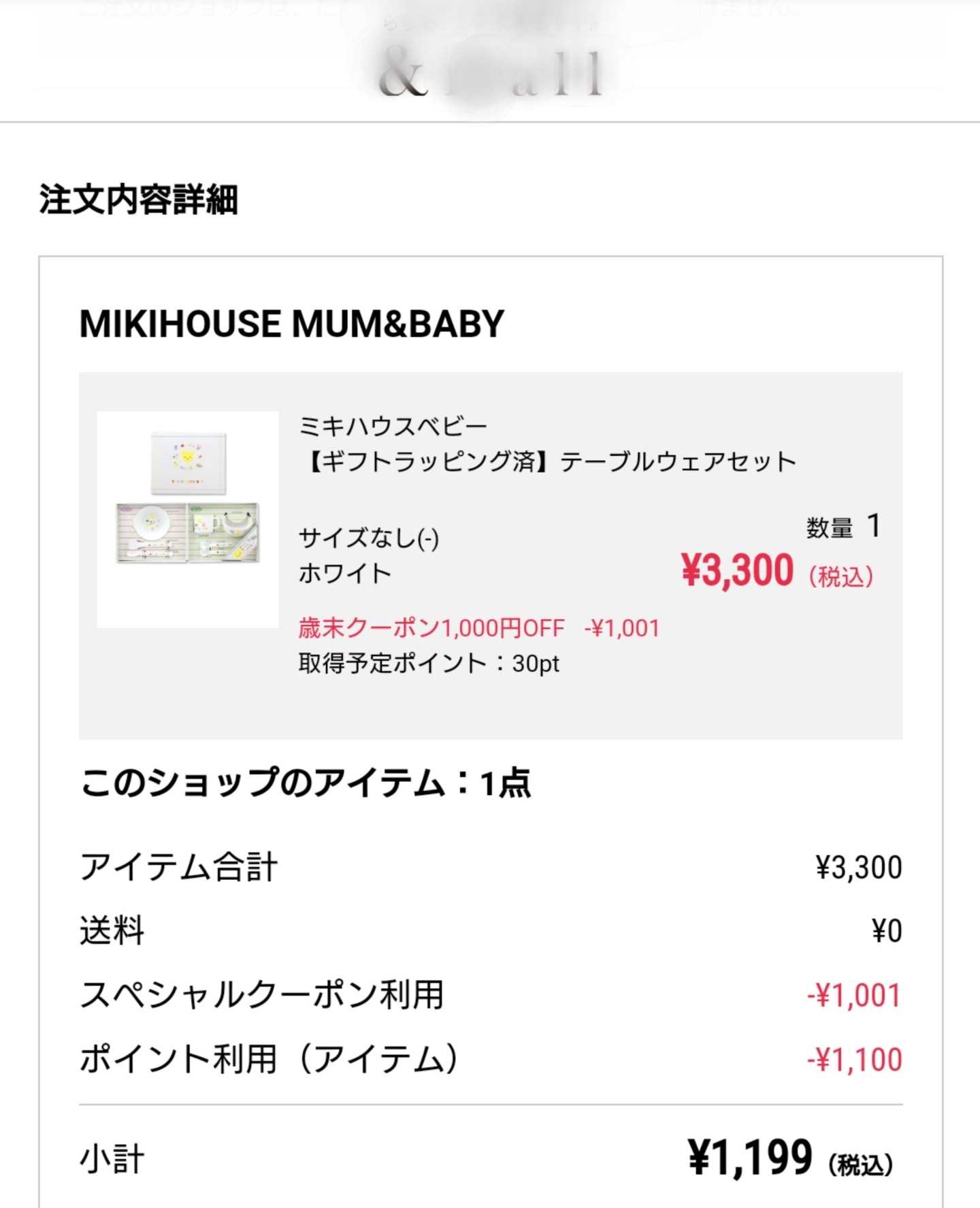Select the ミキハウスベビー brand name
This screenshot has height=1208, width=980.
pos(393,426)
